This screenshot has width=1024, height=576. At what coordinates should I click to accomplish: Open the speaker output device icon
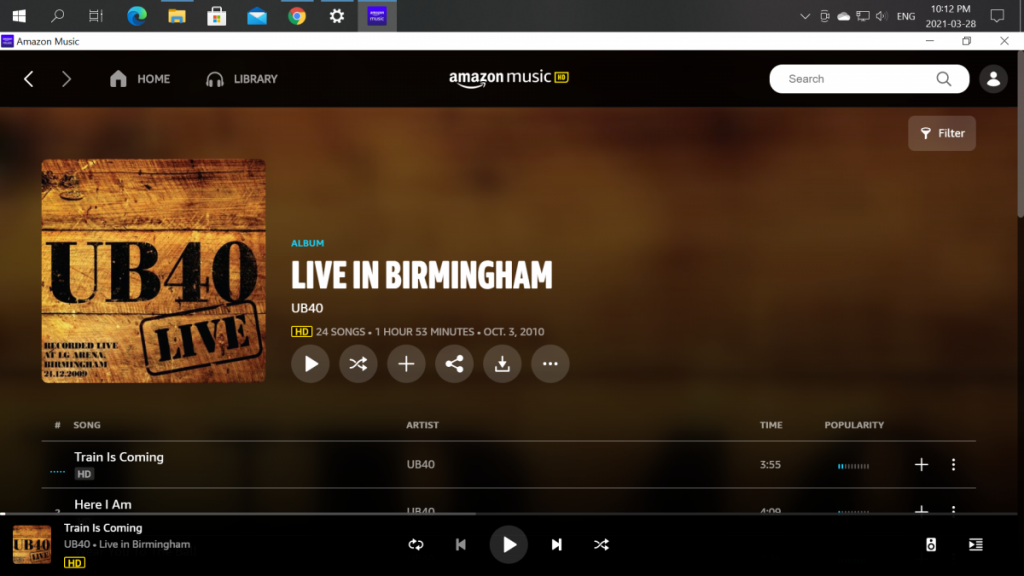point(931,545)
